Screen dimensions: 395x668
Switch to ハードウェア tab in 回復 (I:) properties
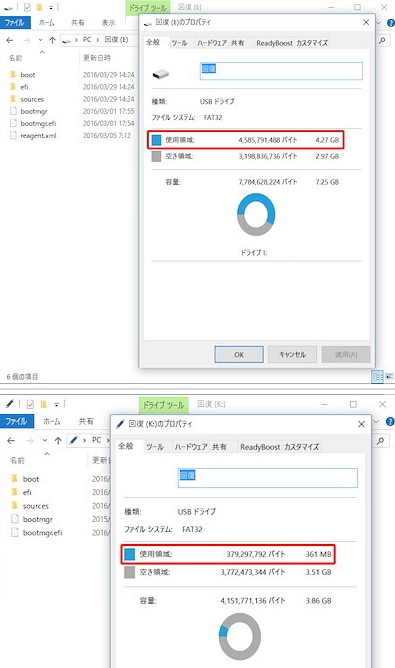[x=212, y=43]
